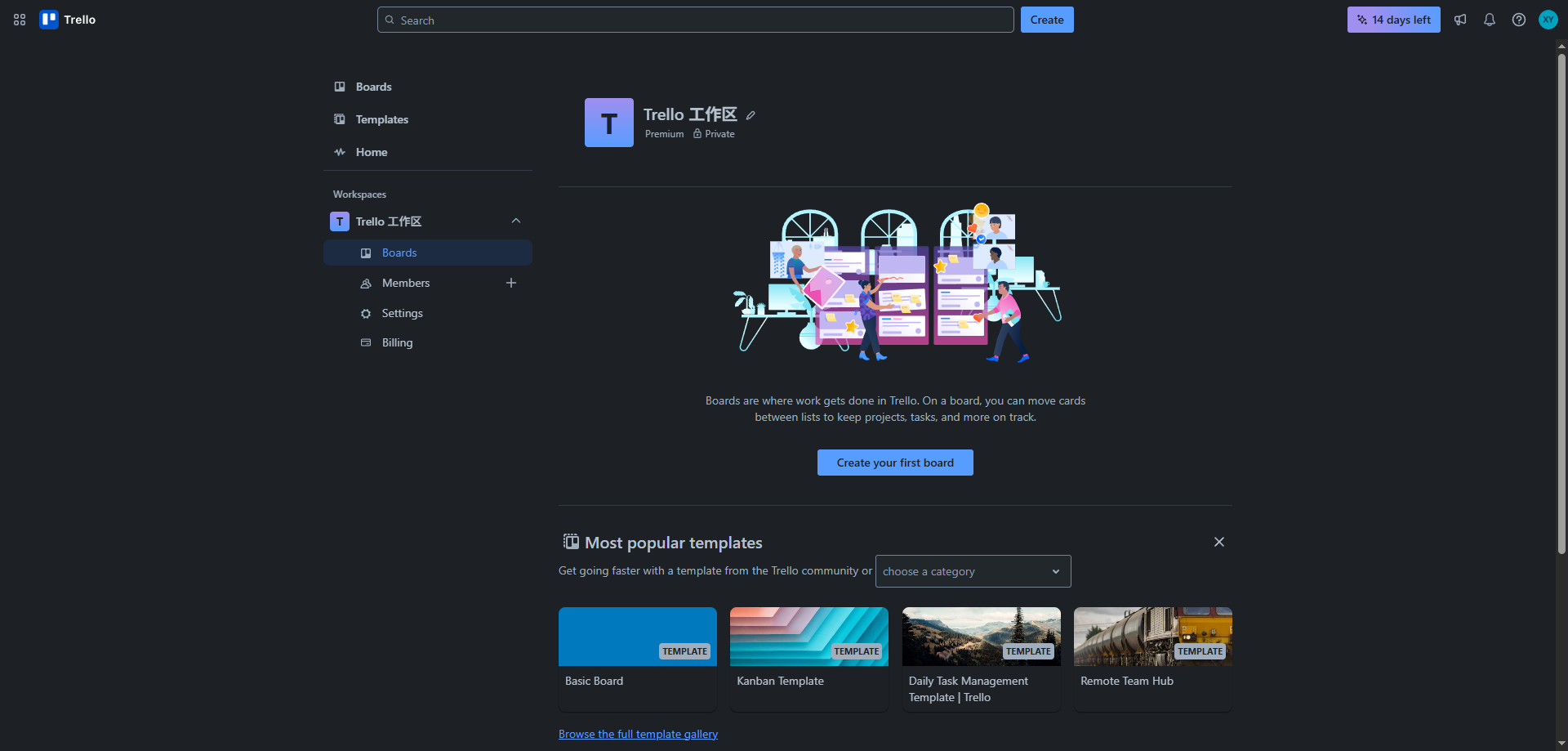Browse the full template gallery link
The width and height of the screenshot is (1568, 751).
point(638,734)
